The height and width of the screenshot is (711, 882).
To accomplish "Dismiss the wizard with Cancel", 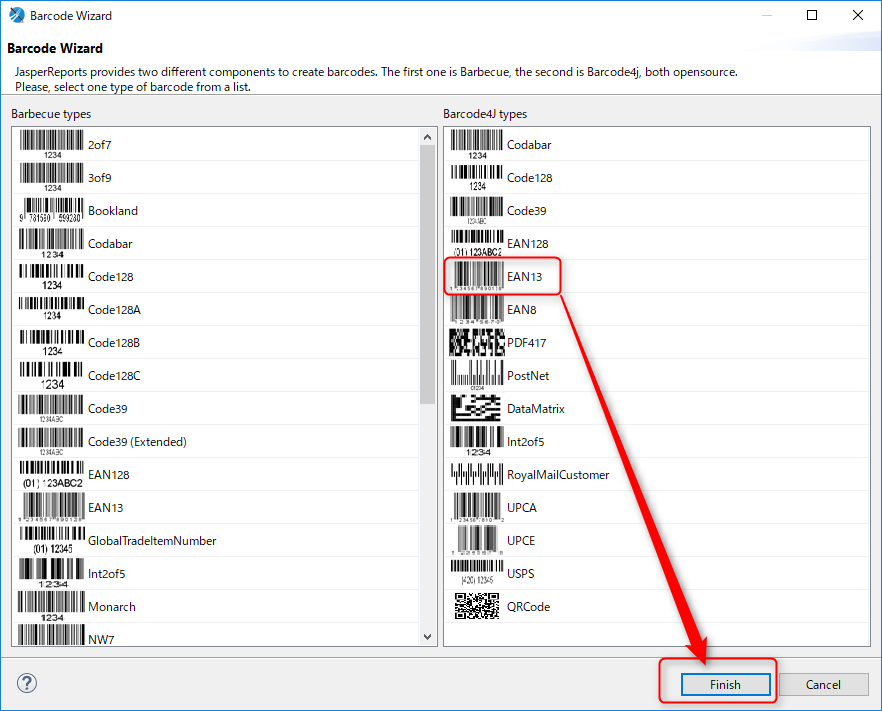I will 823,684.
